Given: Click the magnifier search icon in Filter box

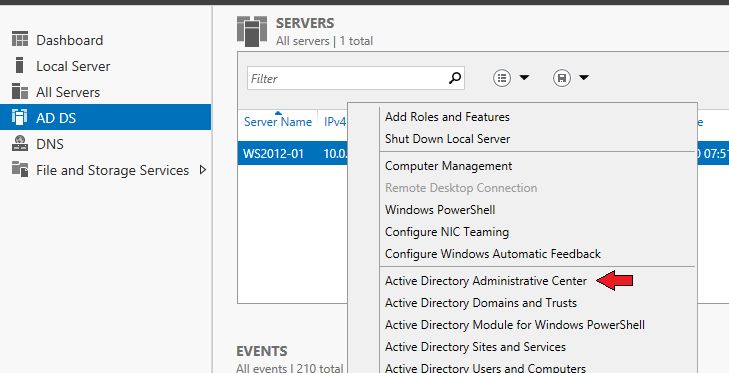Looking at the screenshot, I should [455, 78].
